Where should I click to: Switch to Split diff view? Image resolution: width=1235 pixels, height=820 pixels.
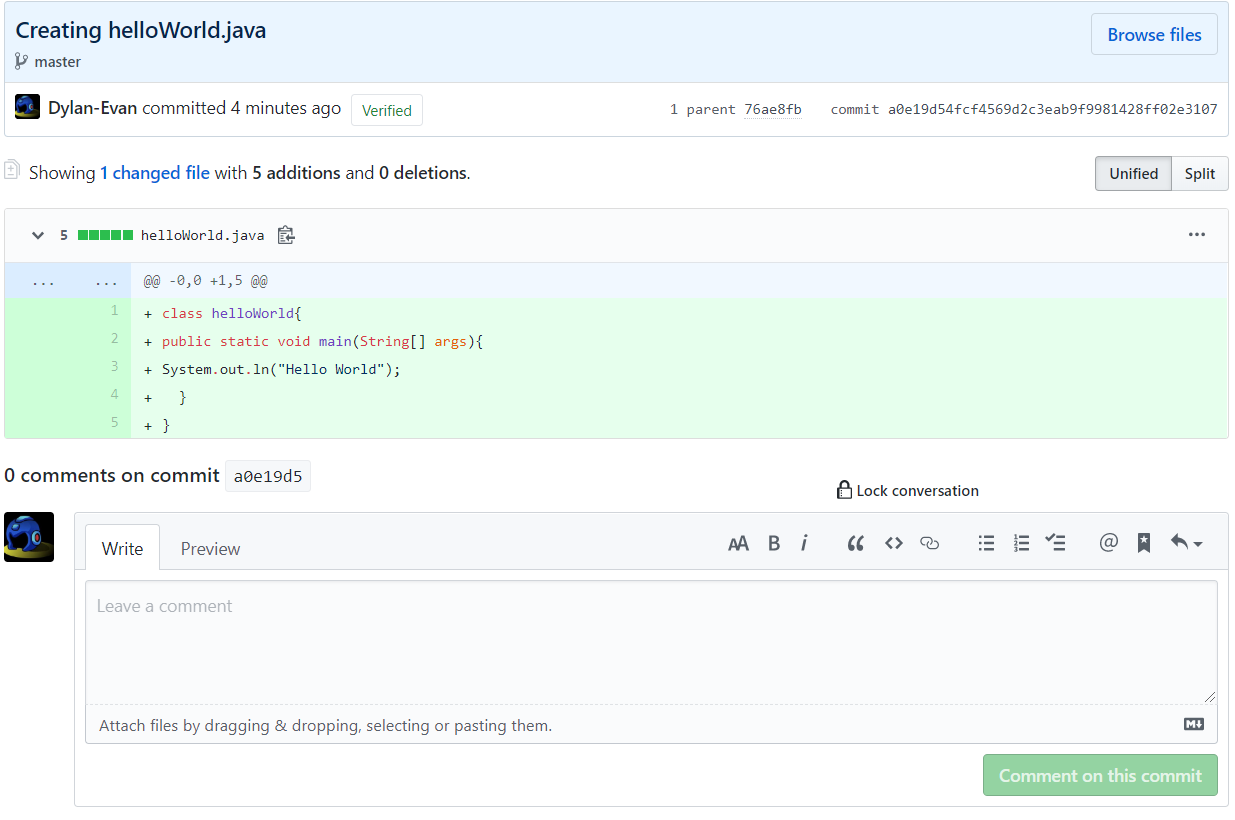[1200, 173]
